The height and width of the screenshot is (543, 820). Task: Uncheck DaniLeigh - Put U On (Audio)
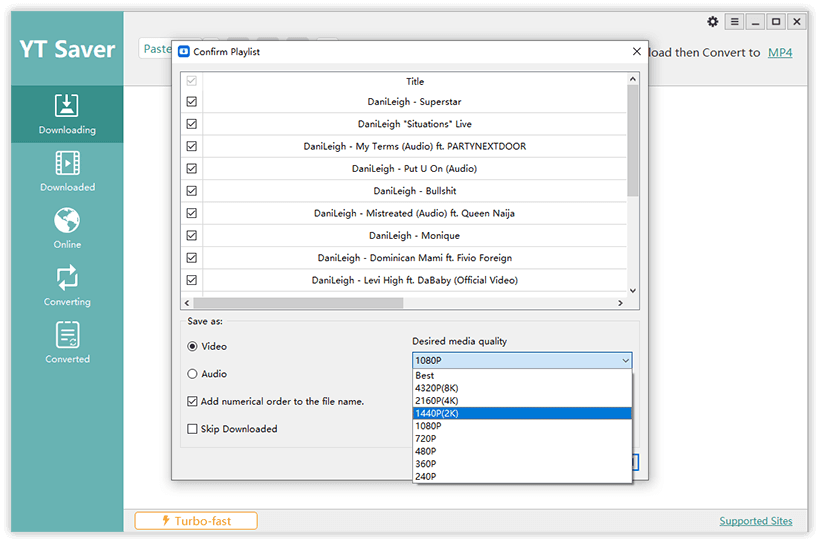tap(191, 168)
